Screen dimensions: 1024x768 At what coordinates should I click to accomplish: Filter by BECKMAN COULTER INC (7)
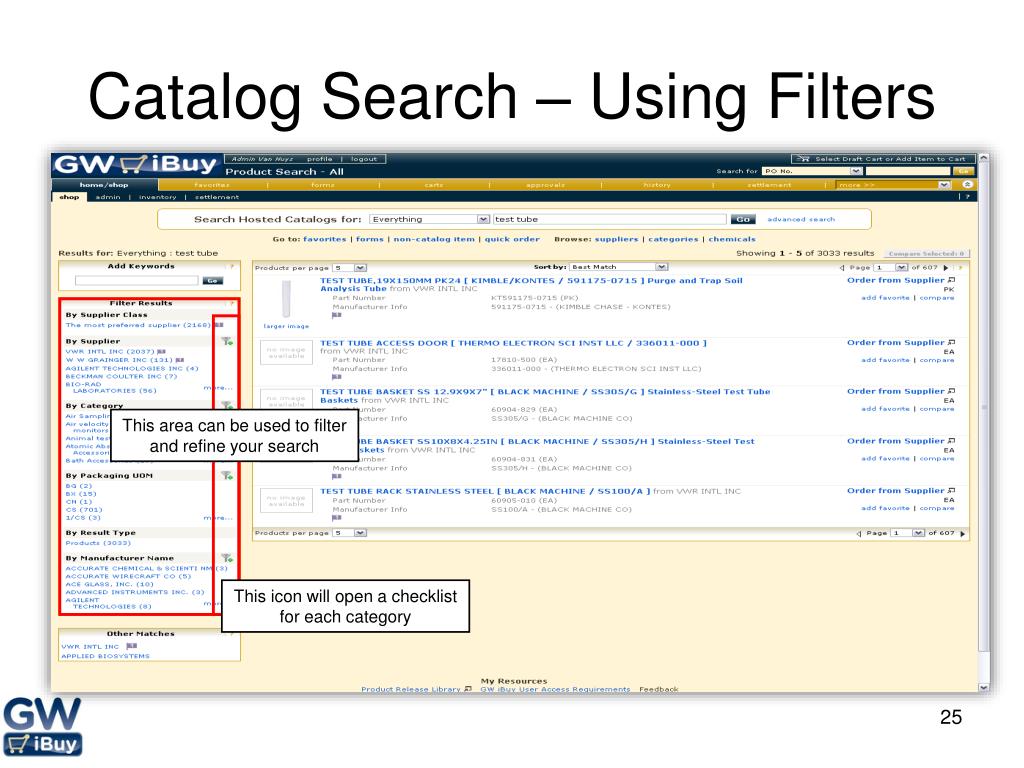coord(121,376)
